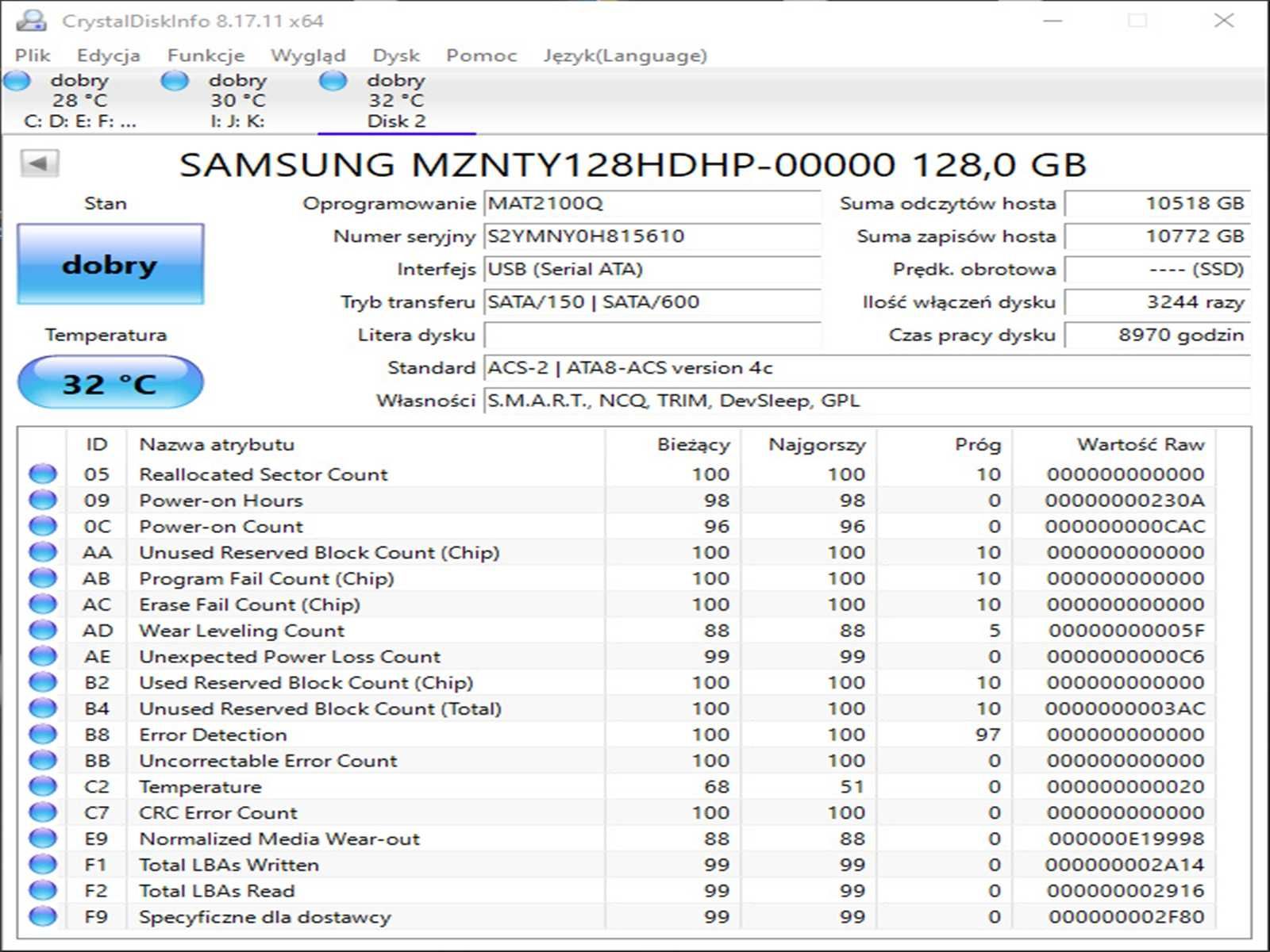Click the 32 °C temperature button
This screenshot has height=952, width=1270.
pos(110,383)
